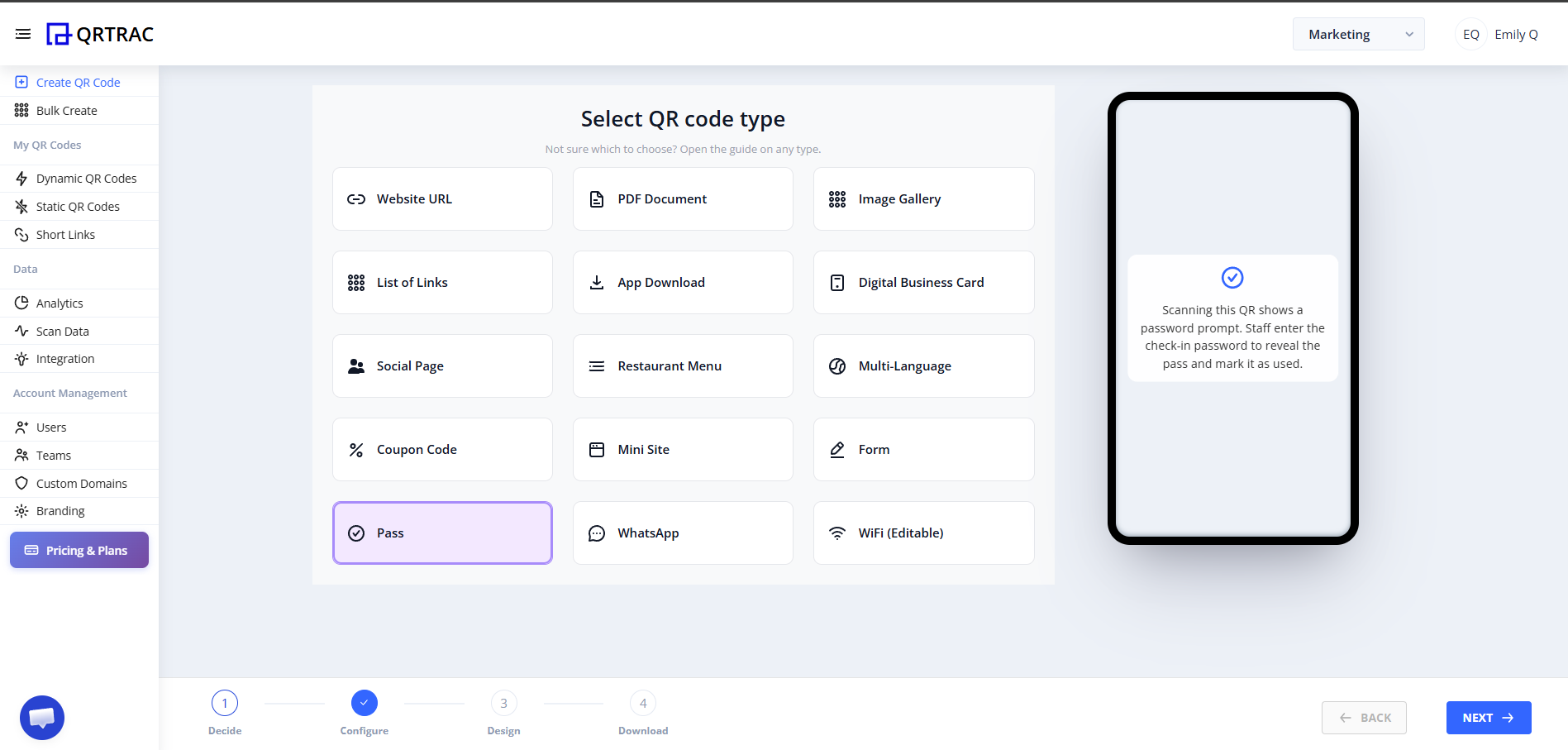1568x750 pixels.
Task: Click the Scan Data pulse icon
Action: point(21,331)
